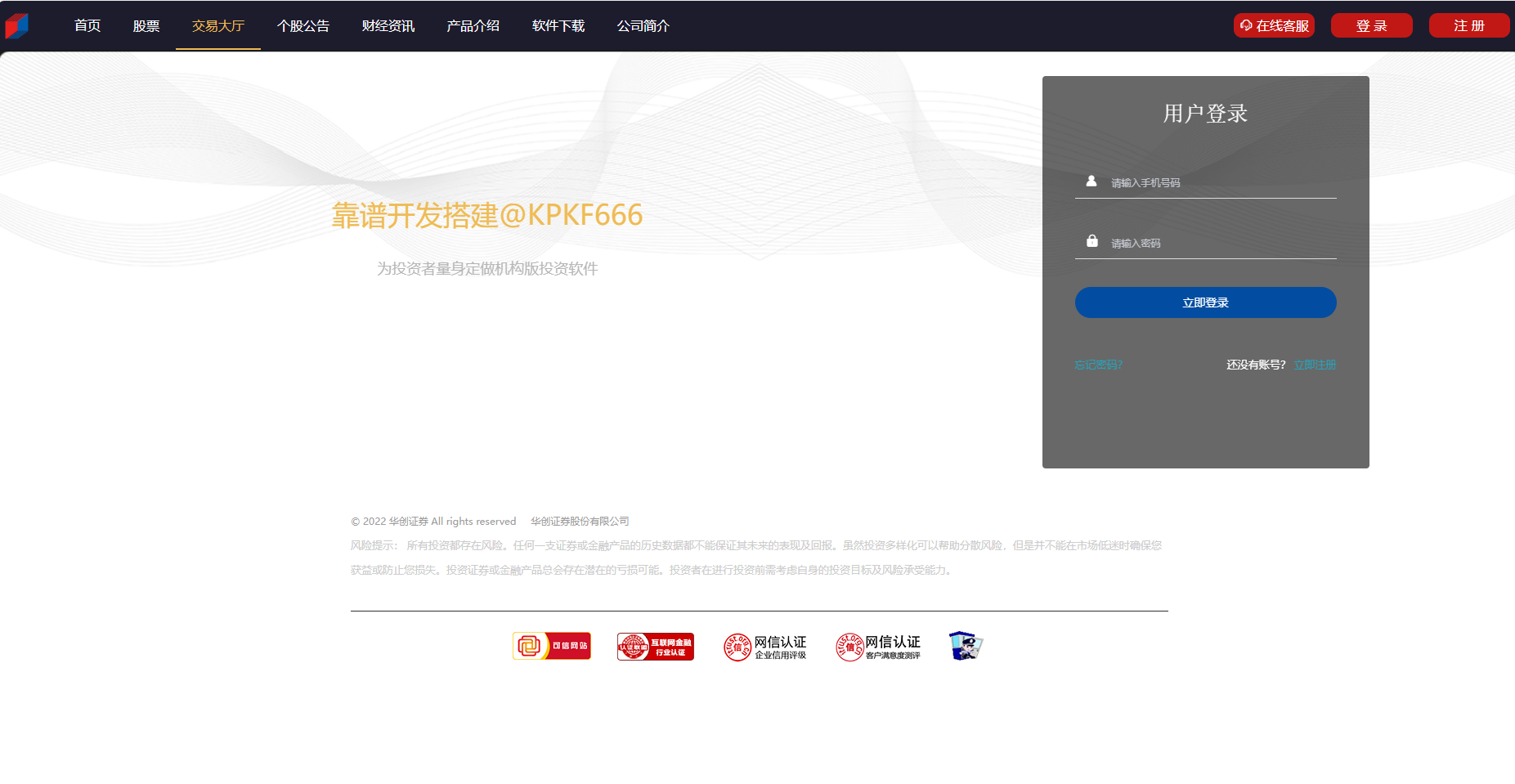Open the 股票 stocks menu item
This screenshot has width=1515, height=784.
[146, 26]
